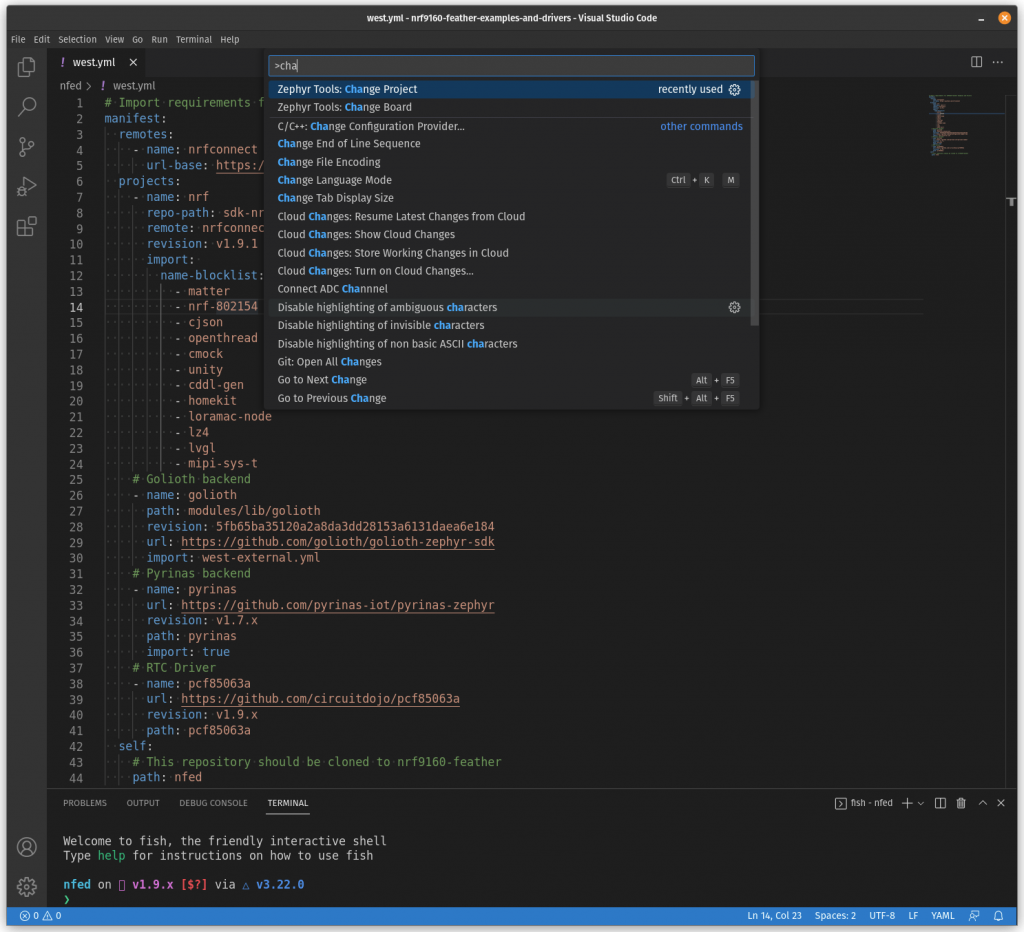Open the Run menu
Image resolution: width=1024 pixels, height=932 pixels.
(159, 39)
